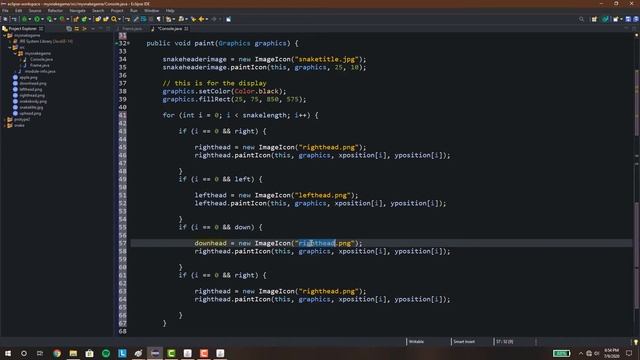Open Chrome from the taskbar
This screenshot has height=360, width=640.
click(x=57, y=353)
